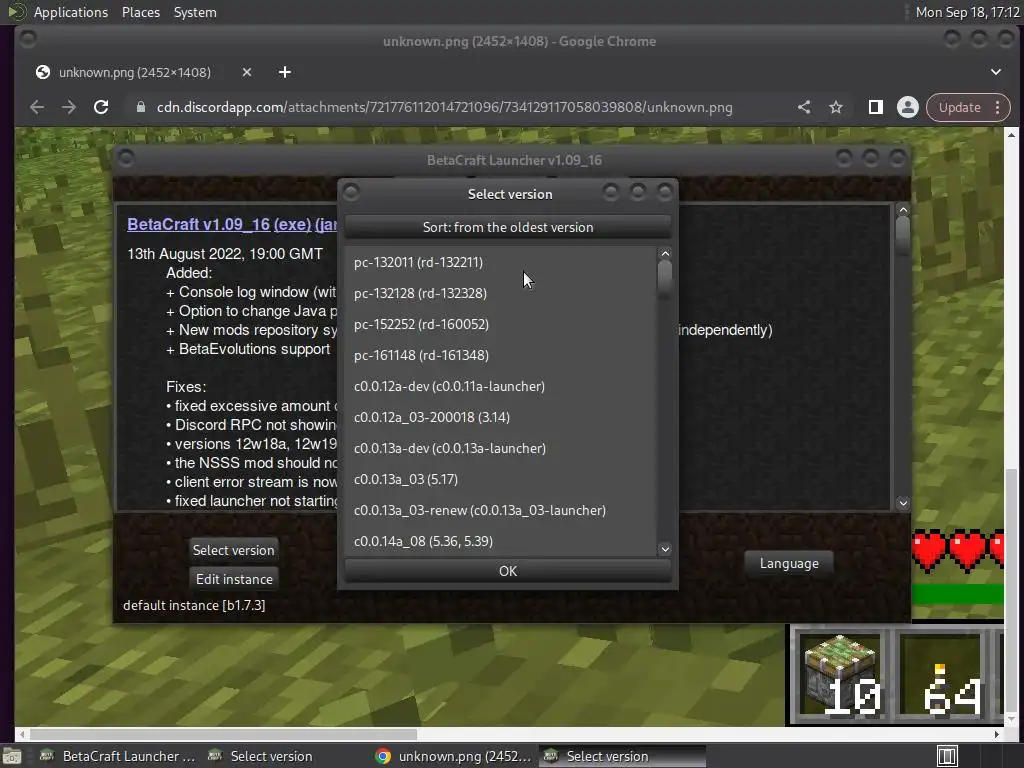Select version c0.0.12a_03-200018 (3.14)
Viewport: 1024px width, 768px height.
coord(500,417)
